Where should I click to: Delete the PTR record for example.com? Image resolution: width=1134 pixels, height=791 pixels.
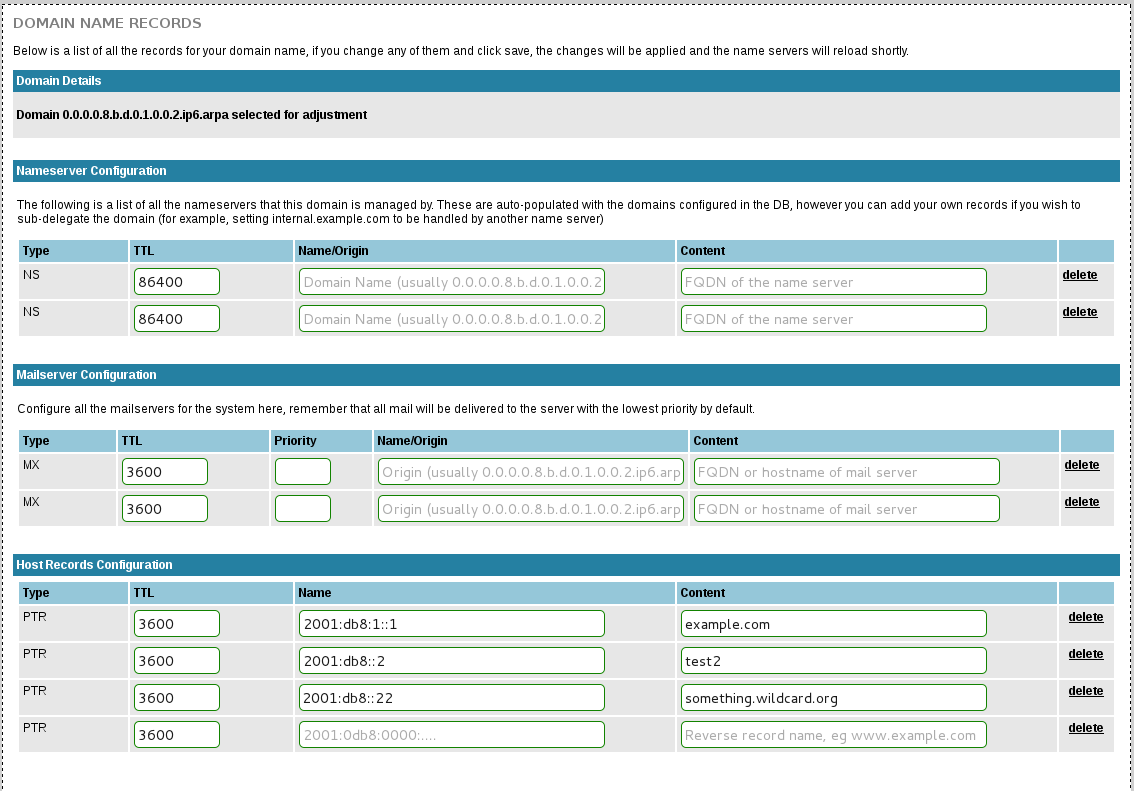1086,617
